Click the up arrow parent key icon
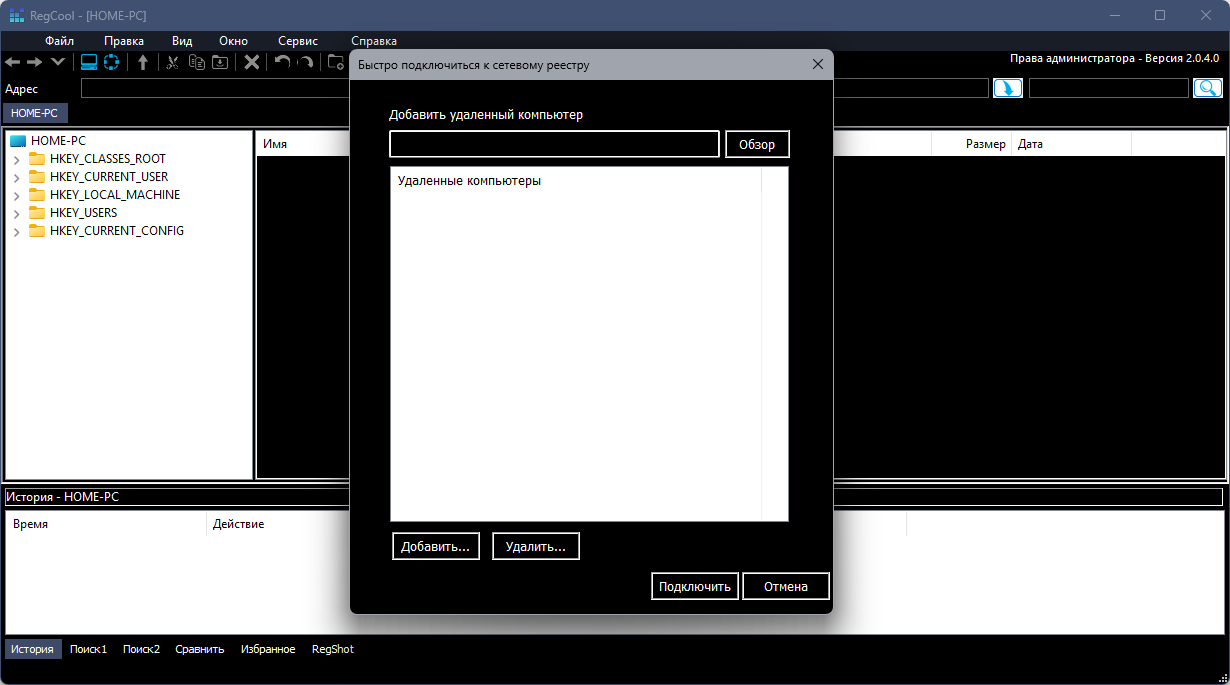The width and height of the screenshot is (1230, 685). point(143,62)
